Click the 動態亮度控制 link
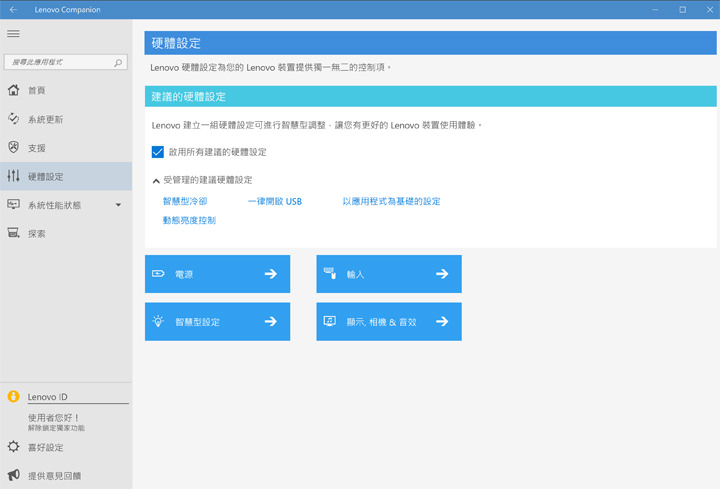This screenshot has width=720, height=489. tap(189, 220)
